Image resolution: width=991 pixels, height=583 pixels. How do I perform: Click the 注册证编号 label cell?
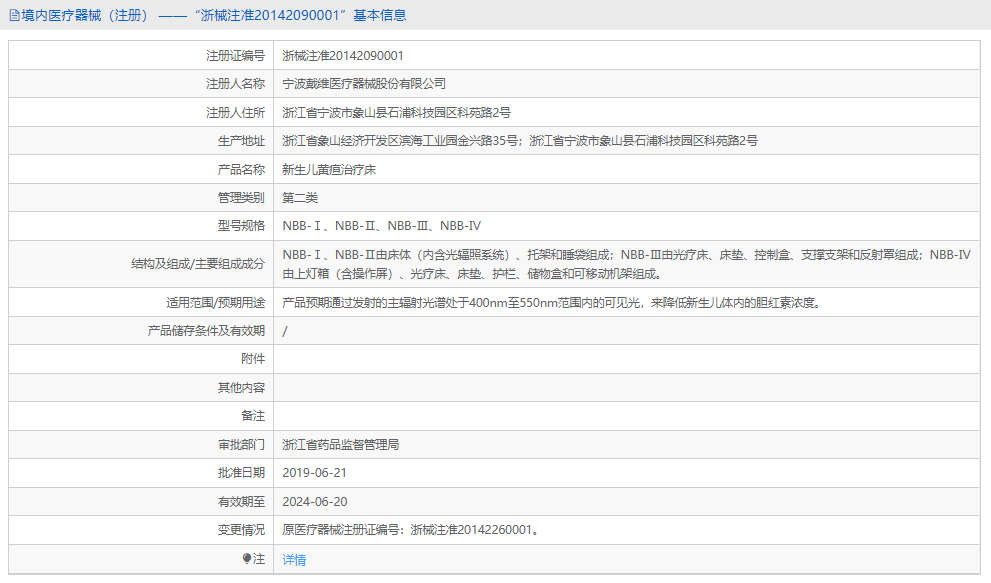tap(235, 56)
